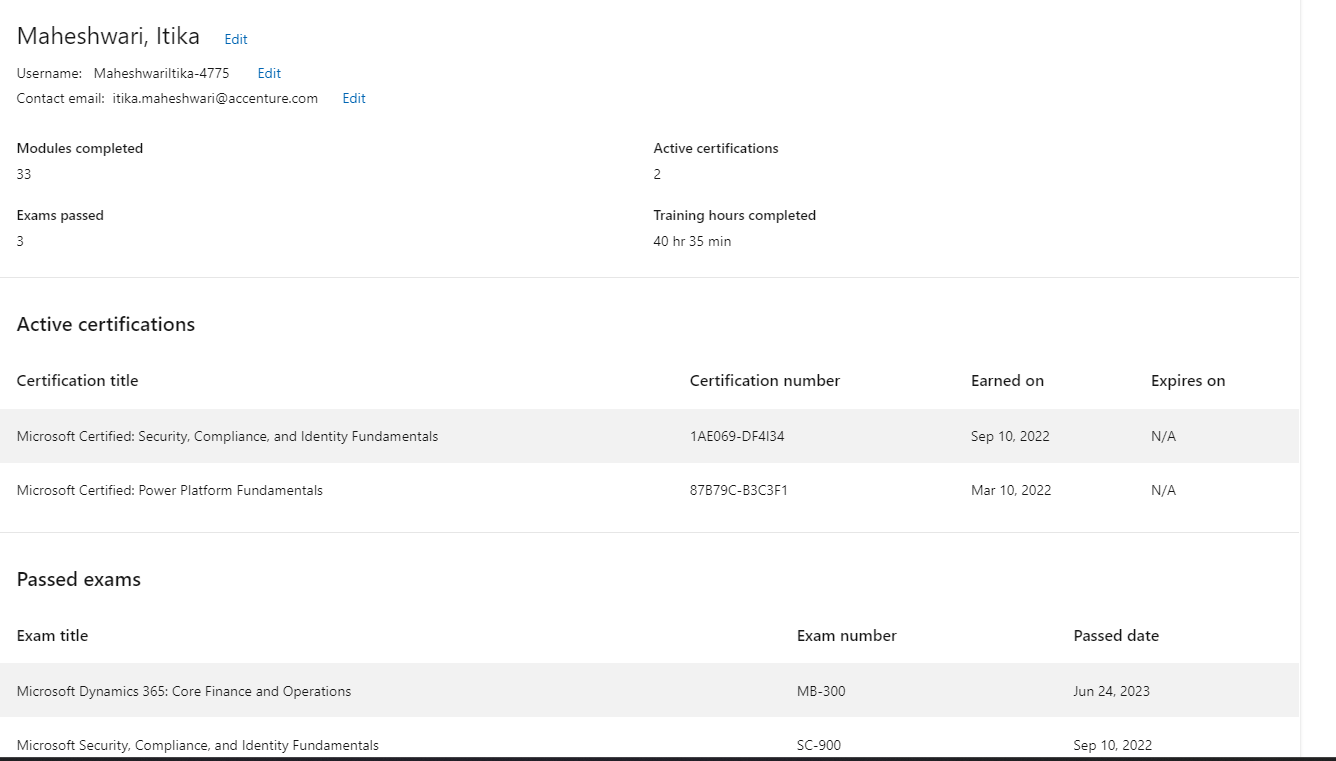Click the Passed date column header
The image size is (1336, 761).
coord(1116,635)
